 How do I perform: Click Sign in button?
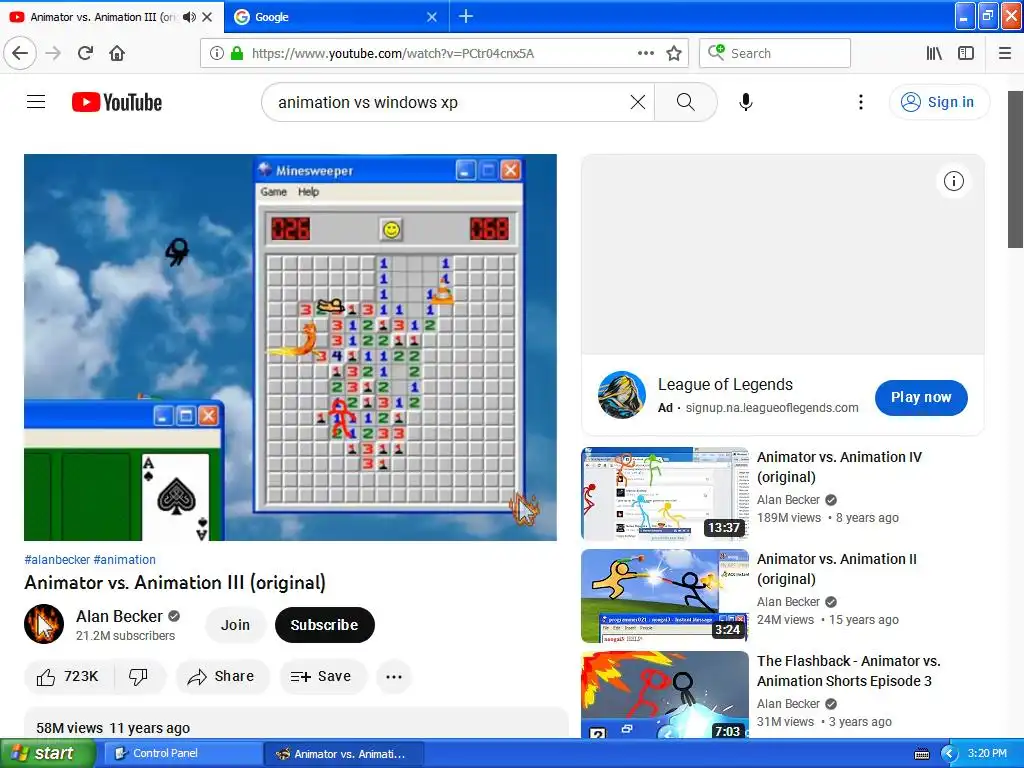[x=939, y=102]
